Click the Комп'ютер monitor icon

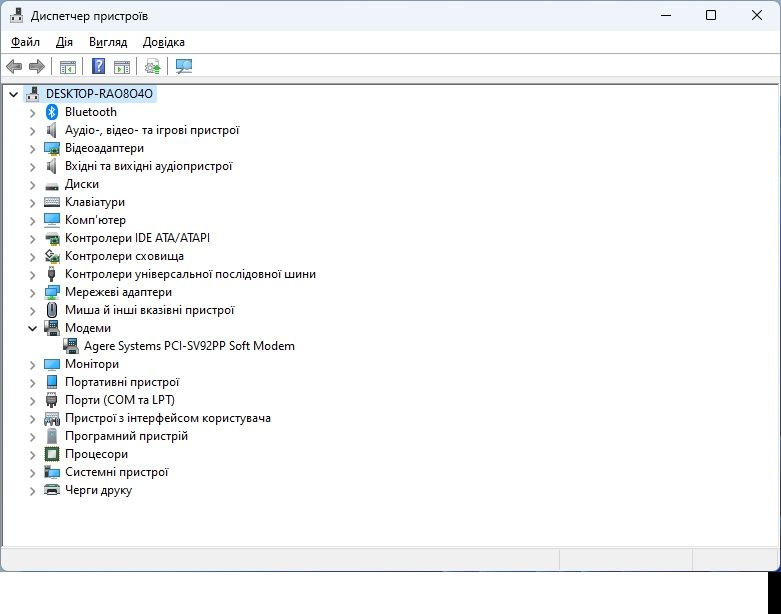(x=52, y=220)
